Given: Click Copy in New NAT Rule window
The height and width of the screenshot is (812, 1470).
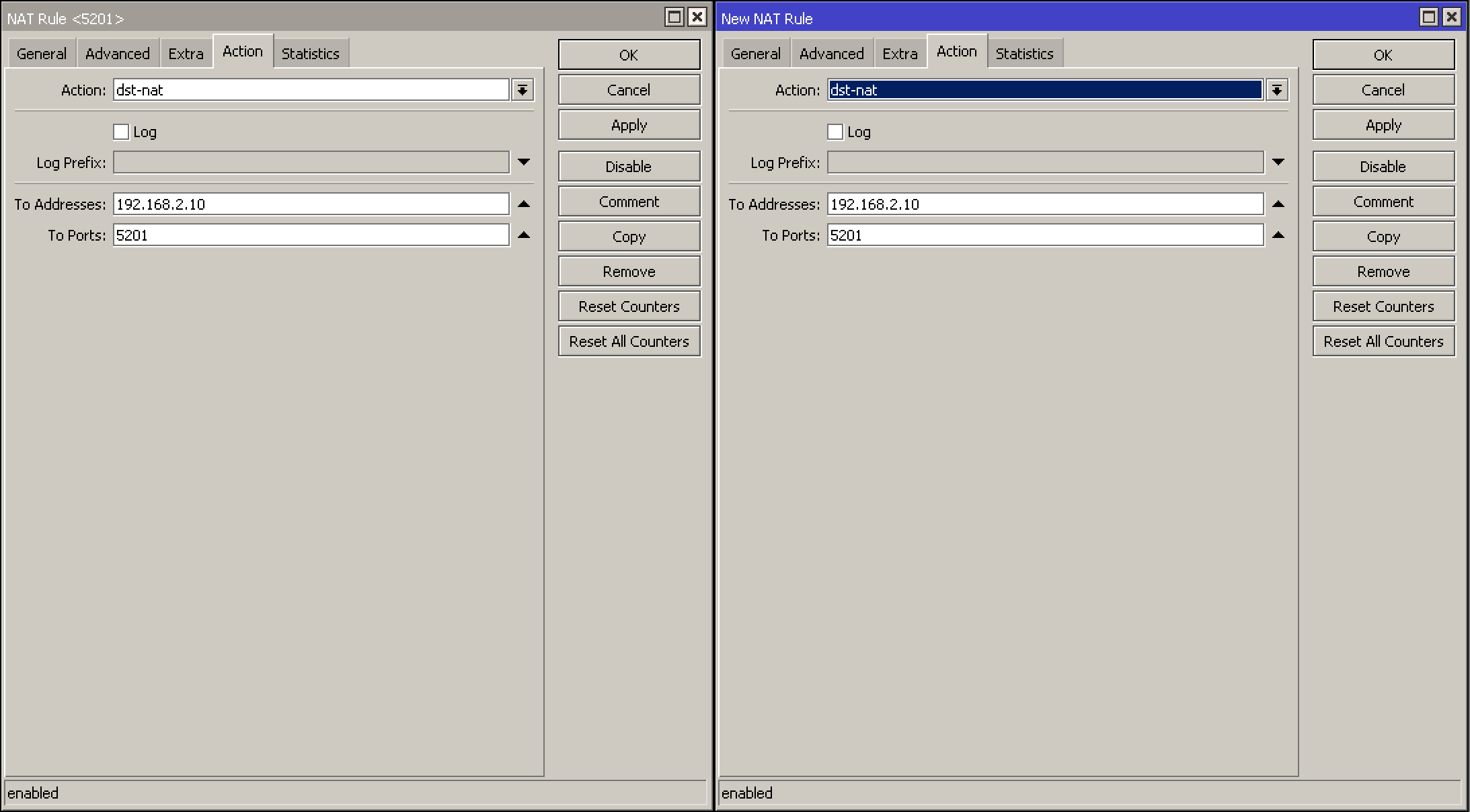Looking at the screenshot, I should click(x=1384, y=237).
